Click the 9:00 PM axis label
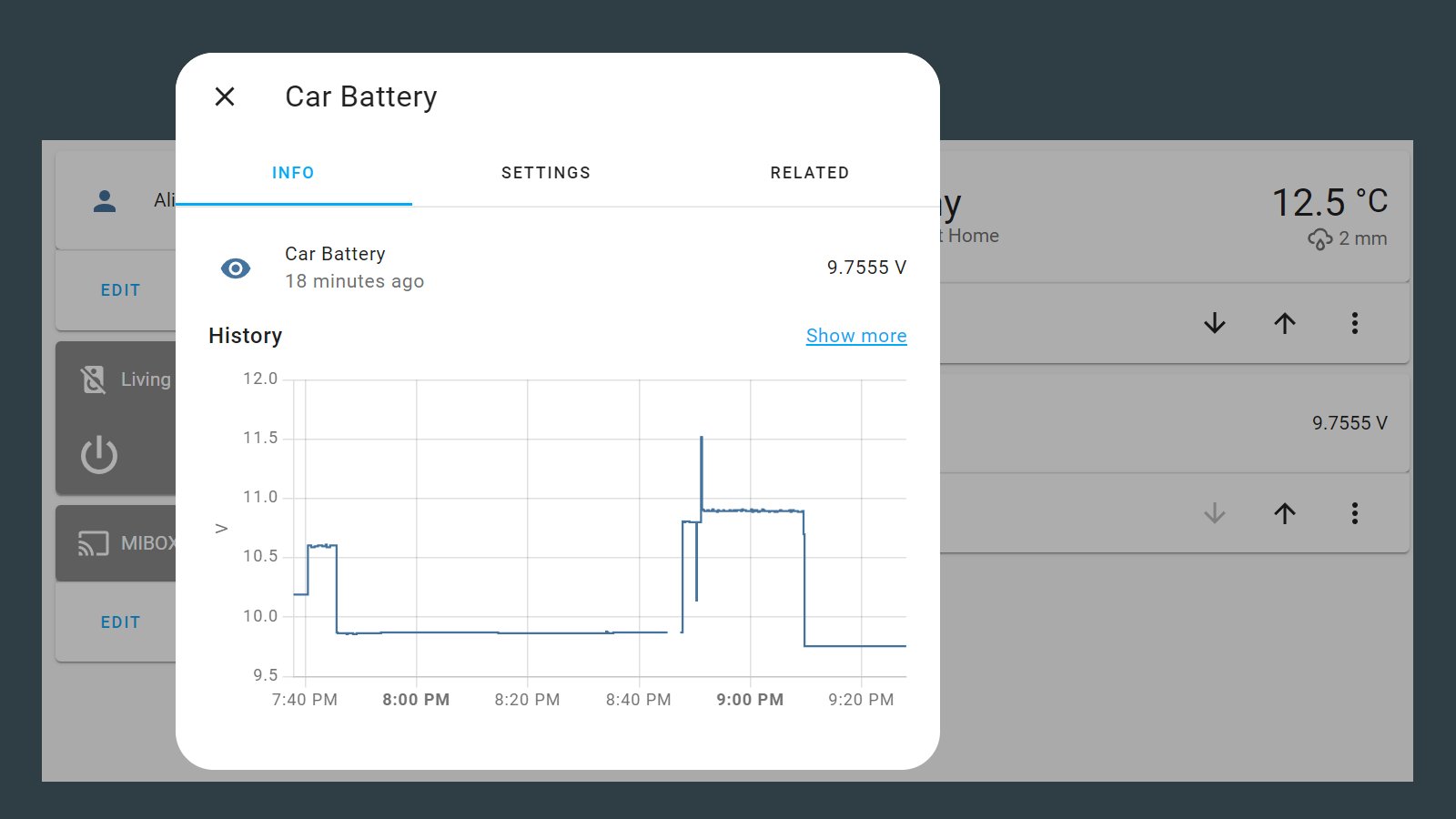The width and height of the screenshot is (1456, 819). tap(750, 700)
